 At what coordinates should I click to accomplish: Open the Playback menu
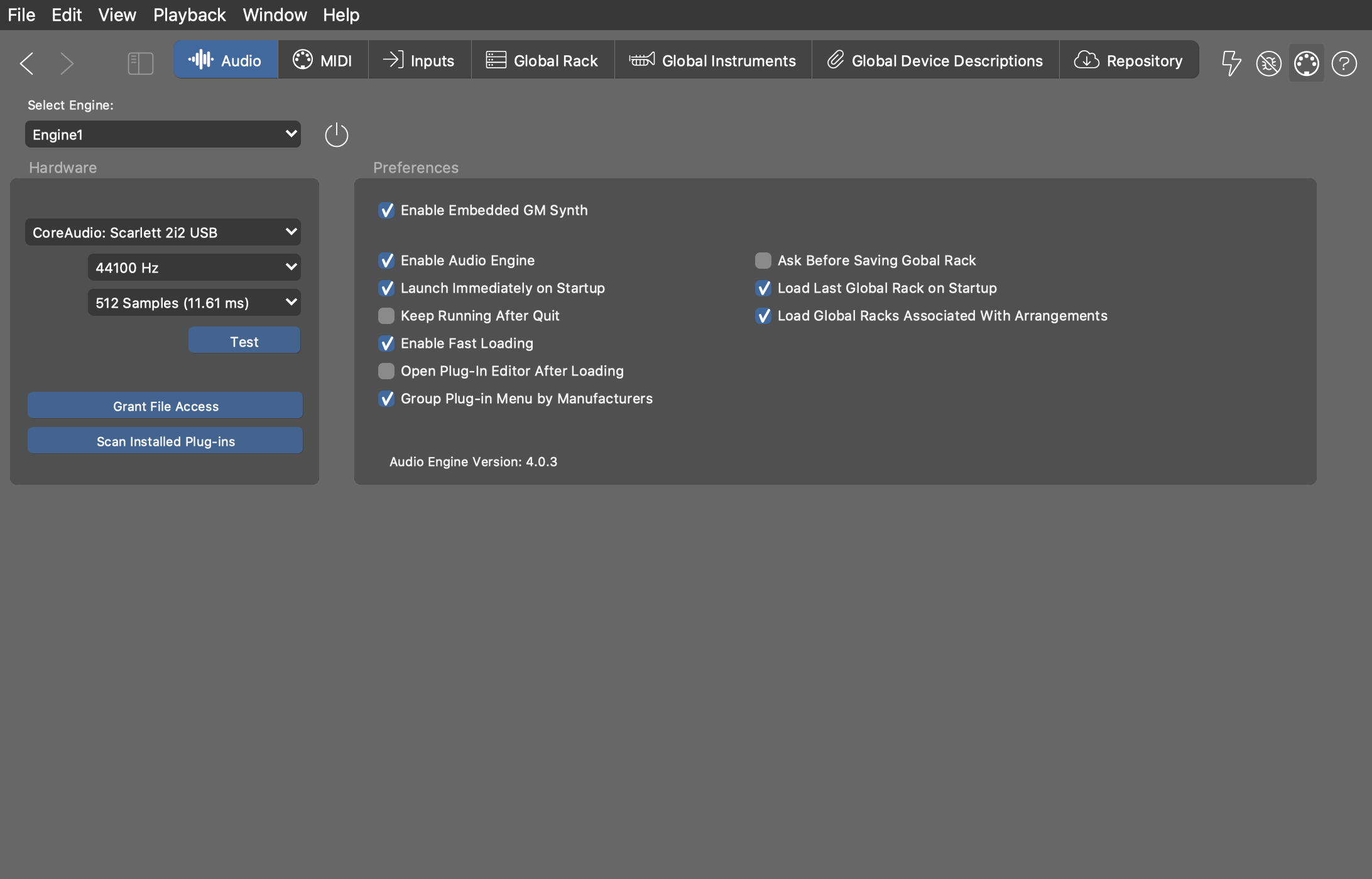(189, 14)
